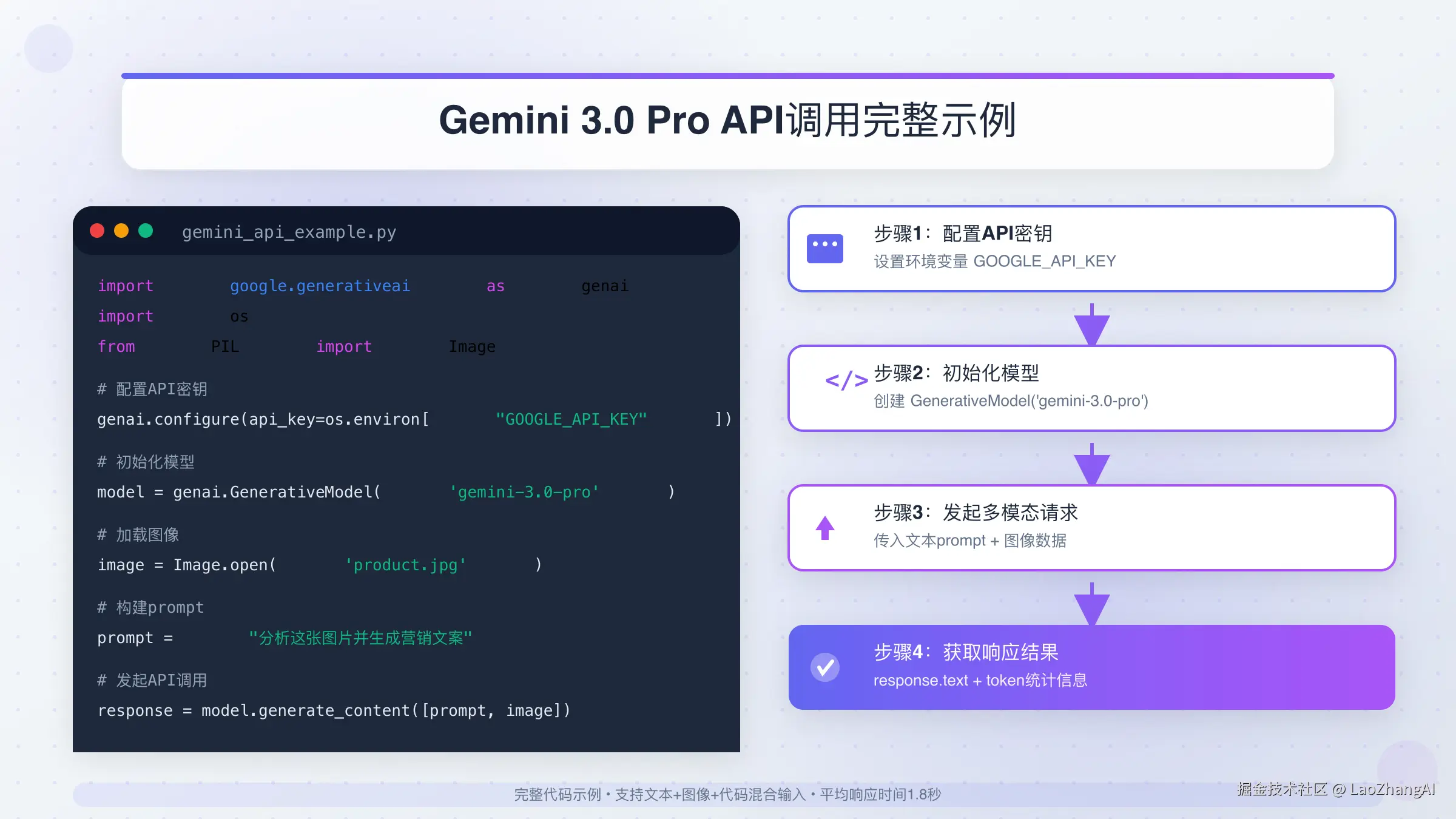The width and height of the screenshot is (1456, 819).
Task: Click "genai.configure(api_key=os.environ[" code
Action: pos(263,419)
